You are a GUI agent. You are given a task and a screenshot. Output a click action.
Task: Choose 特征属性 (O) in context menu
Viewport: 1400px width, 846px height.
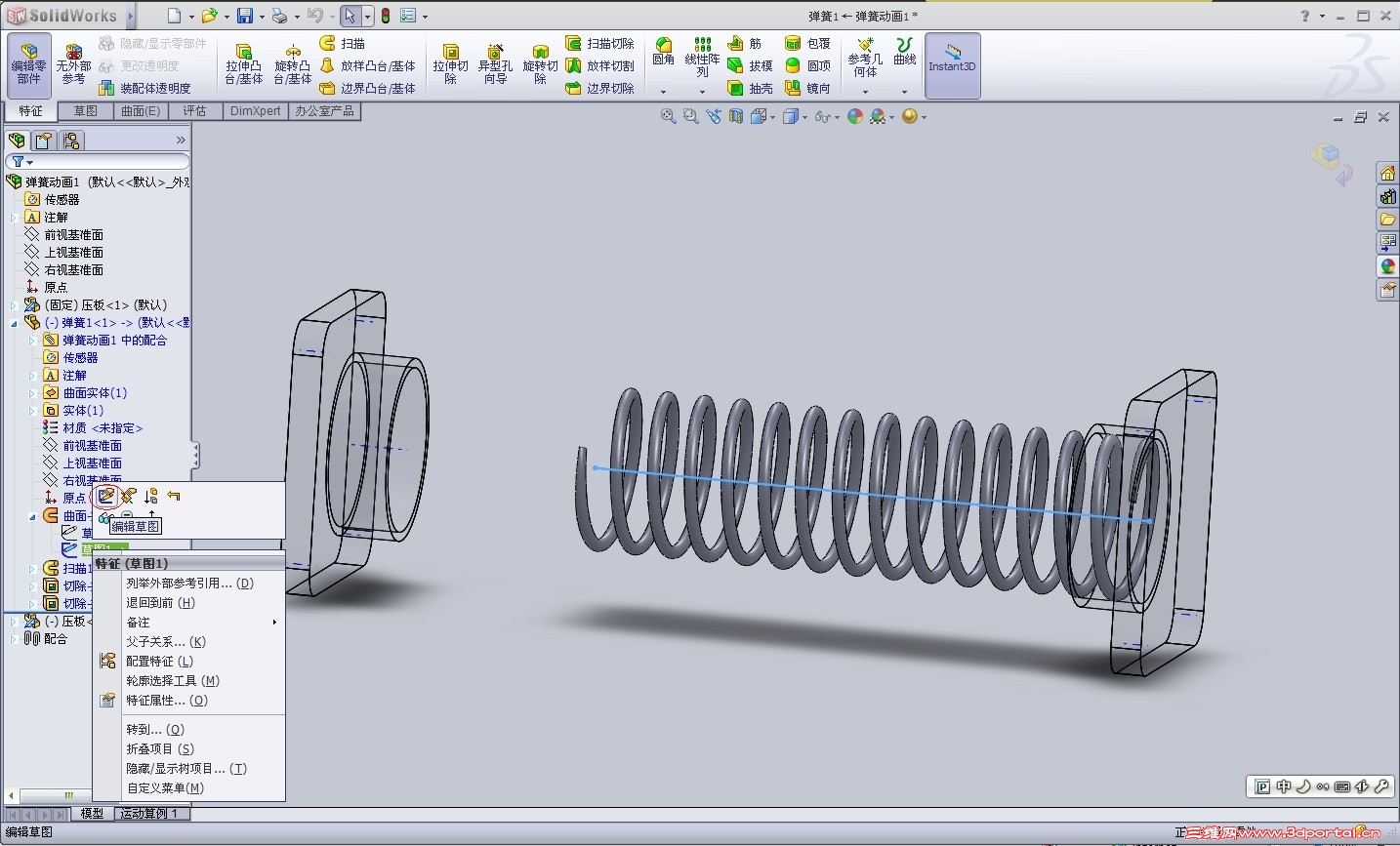(188, 700)
